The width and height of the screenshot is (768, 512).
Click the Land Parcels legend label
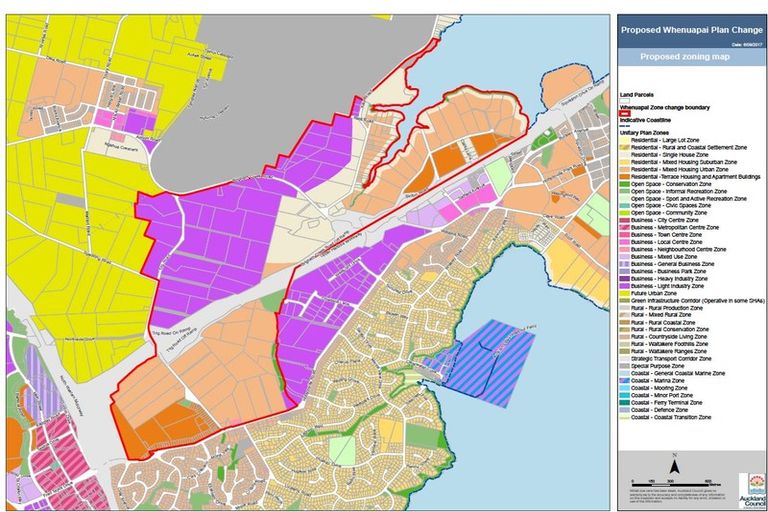click(x=637, y=95)
